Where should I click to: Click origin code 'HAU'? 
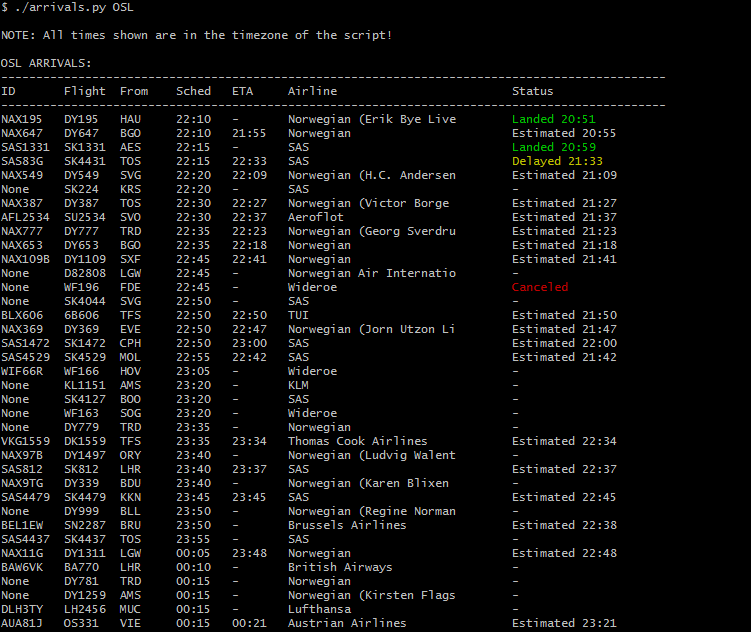point(130,119)
